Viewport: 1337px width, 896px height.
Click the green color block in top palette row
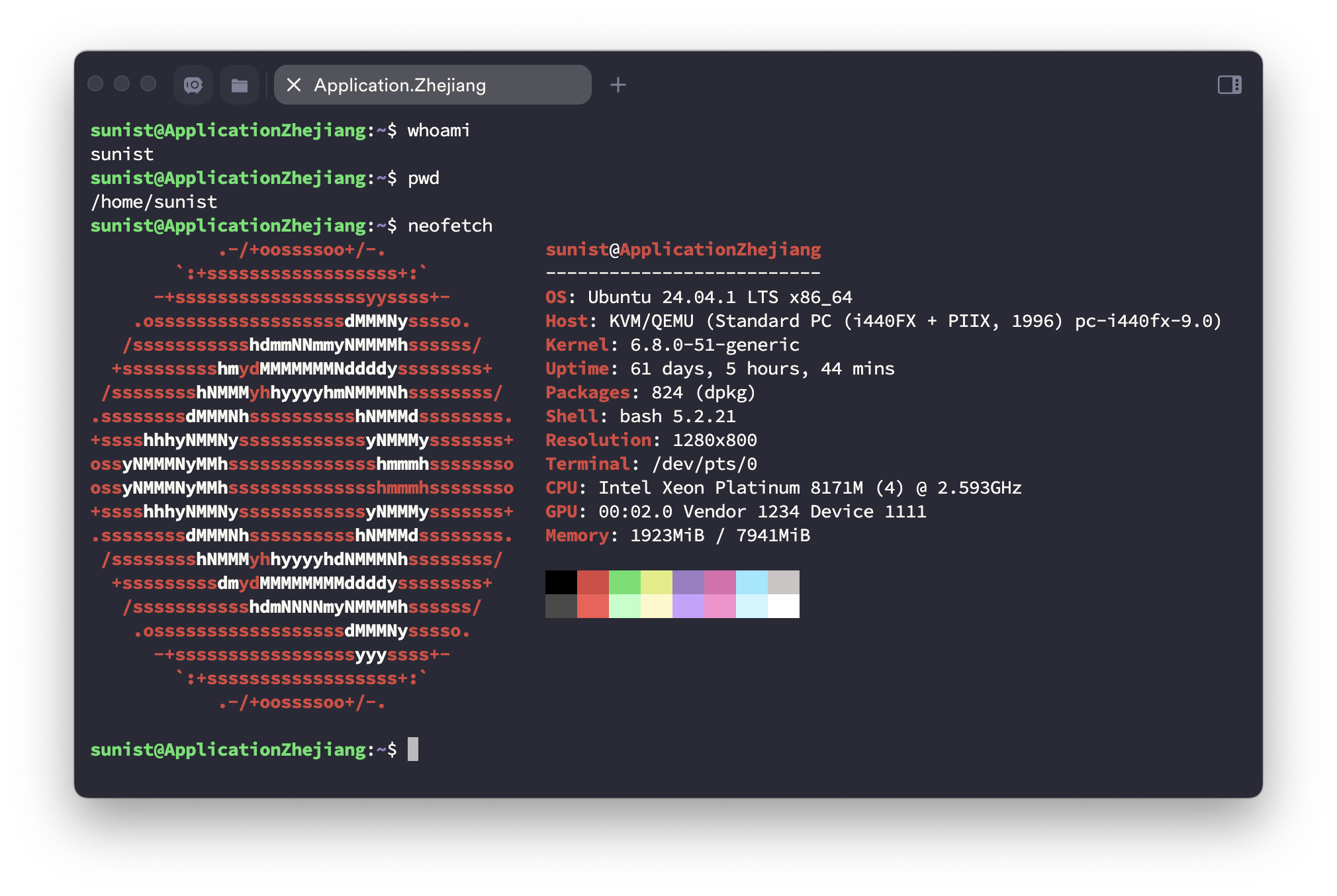(625, 582)
